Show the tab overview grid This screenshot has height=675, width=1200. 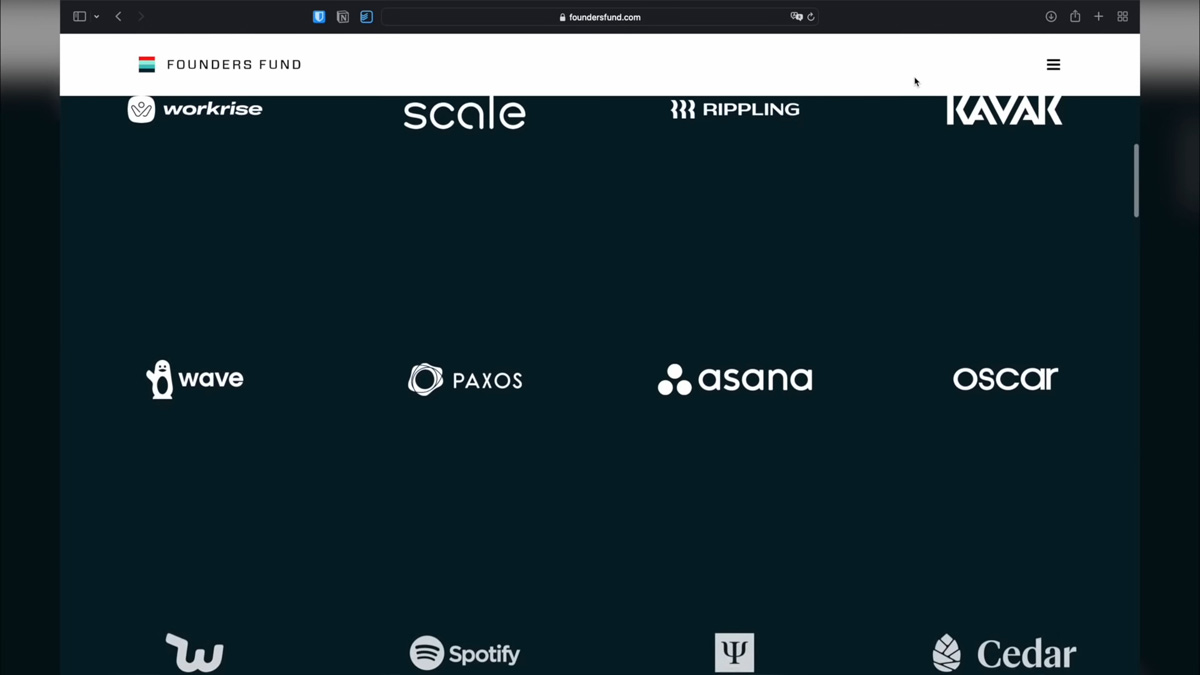click(x=1123, y=17)
